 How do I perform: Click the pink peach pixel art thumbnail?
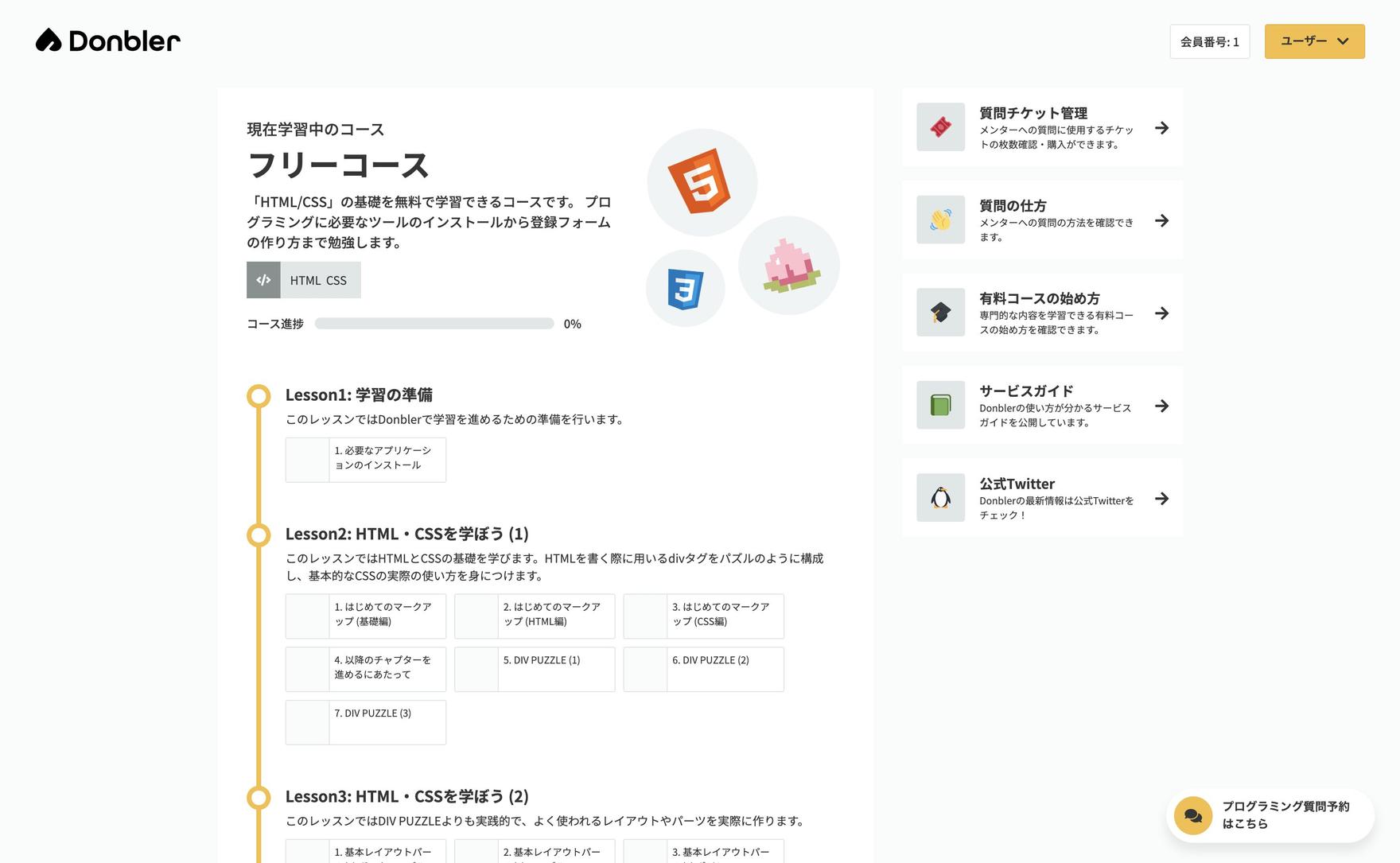788,266
